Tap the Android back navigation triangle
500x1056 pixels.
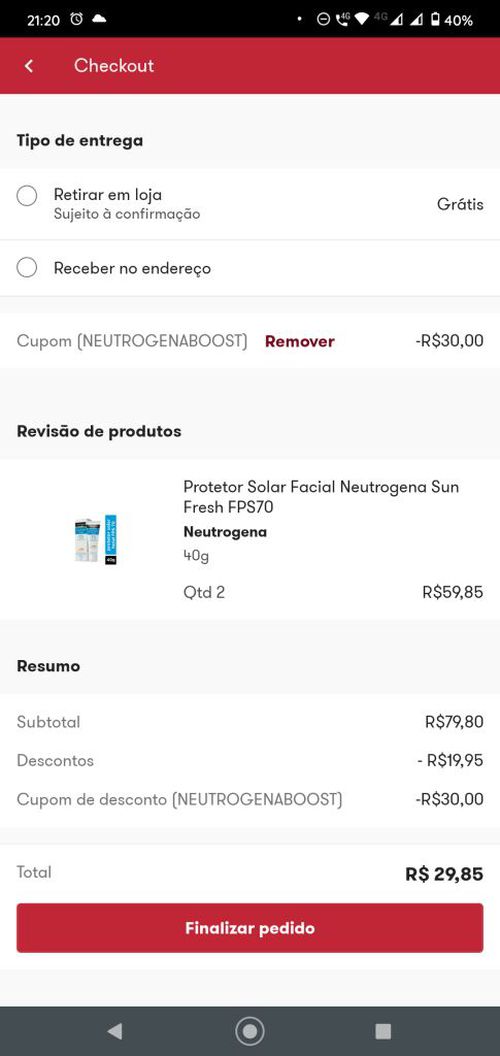pos(115,1030)
